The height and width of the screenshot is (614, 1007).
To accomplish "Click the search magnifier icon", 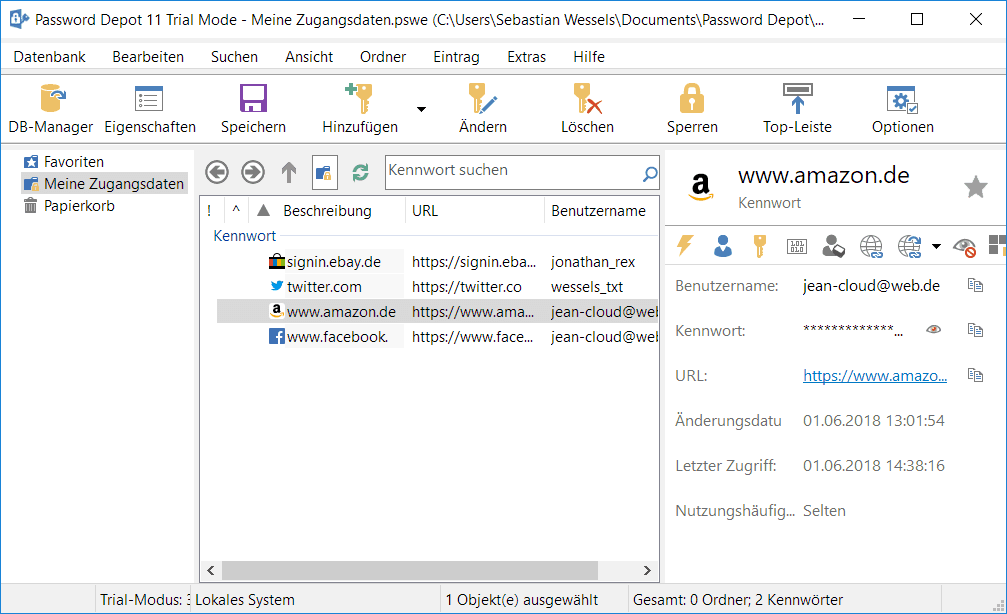I will (650, 173).
